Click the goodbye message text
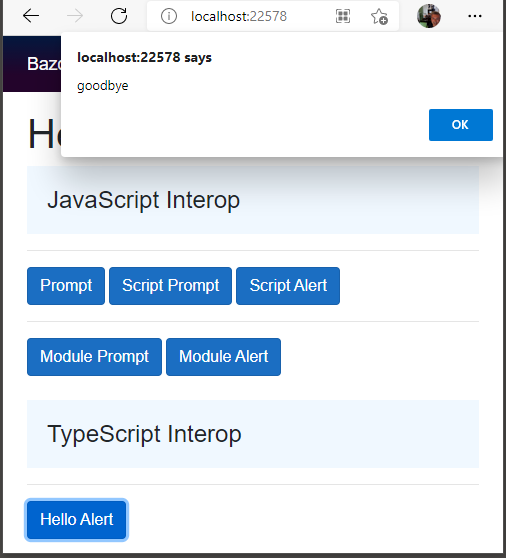 tap(102, 86)
